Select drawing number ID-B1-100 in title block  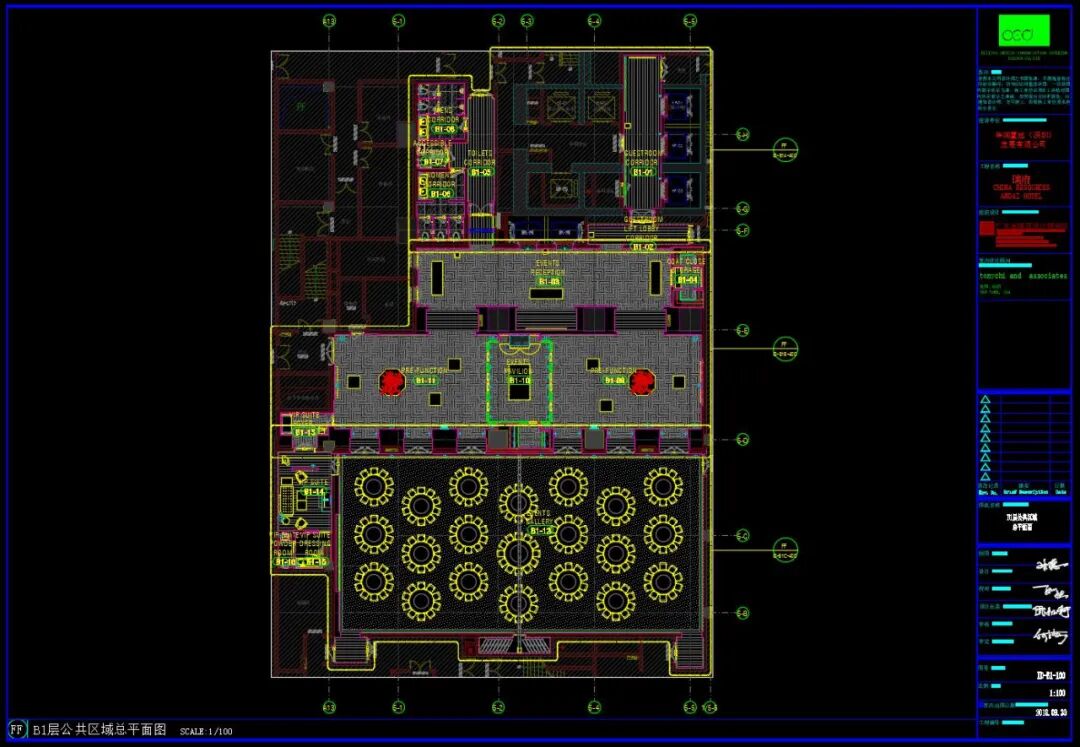1051,675
